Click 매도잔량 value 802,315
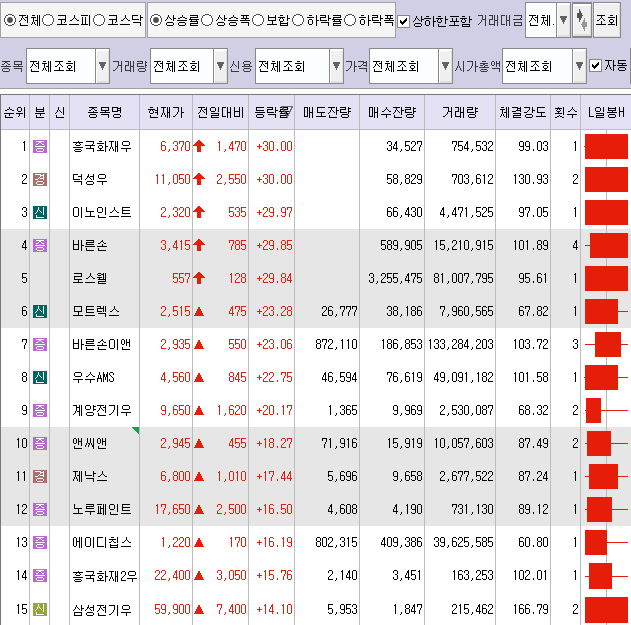 (336, 542)
